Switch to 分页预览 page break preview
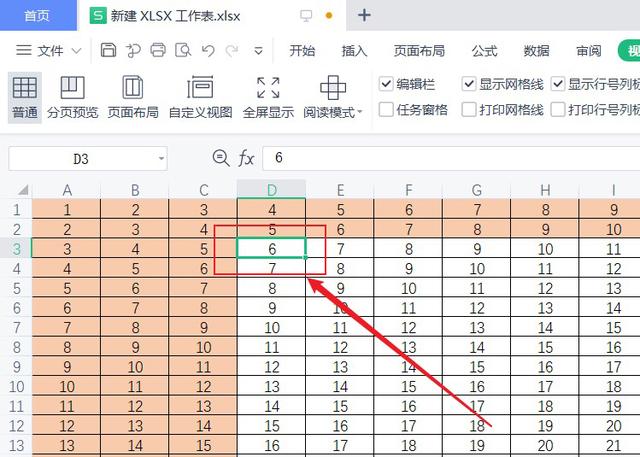The image size is (640, 457). pos(72,98)
